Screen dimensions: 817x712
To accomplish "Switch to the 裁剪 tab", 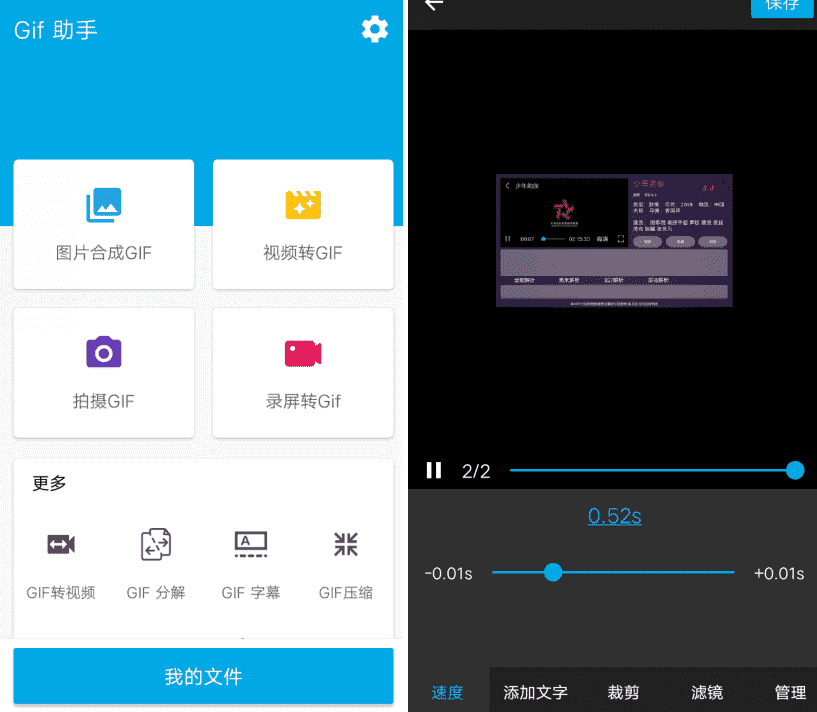I will pyautogui.click(x=622, y=692).
